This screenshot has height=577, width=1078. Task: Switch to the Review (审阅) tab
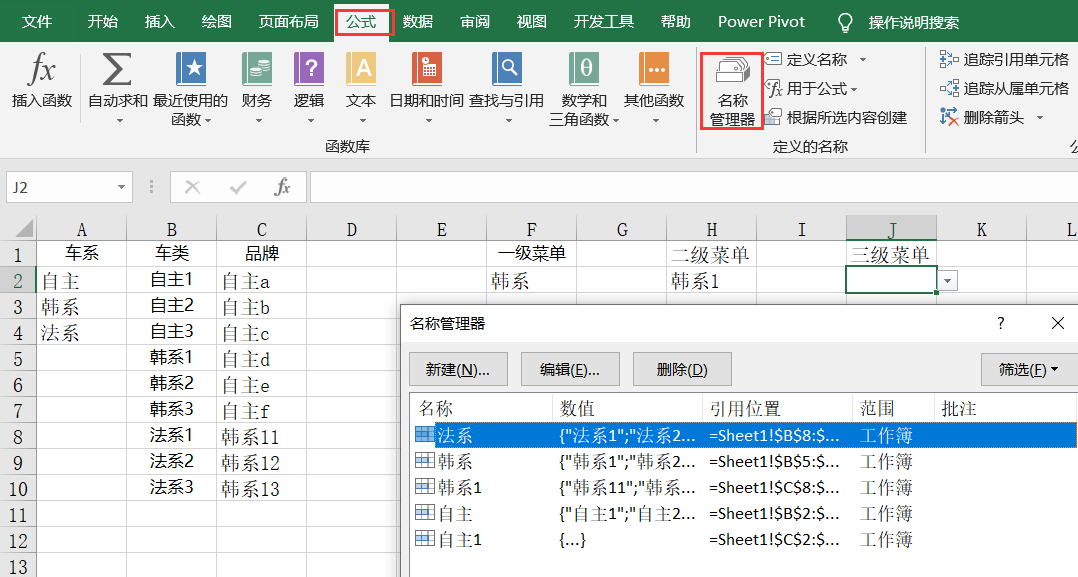[x=475, y=22]
